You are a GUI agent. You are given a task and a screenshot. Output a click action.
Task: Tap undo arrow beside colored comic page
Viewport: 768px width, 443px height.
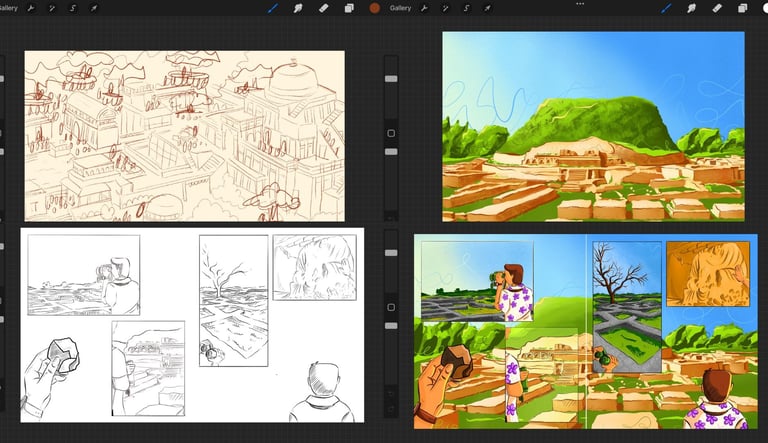coord(391,394)
